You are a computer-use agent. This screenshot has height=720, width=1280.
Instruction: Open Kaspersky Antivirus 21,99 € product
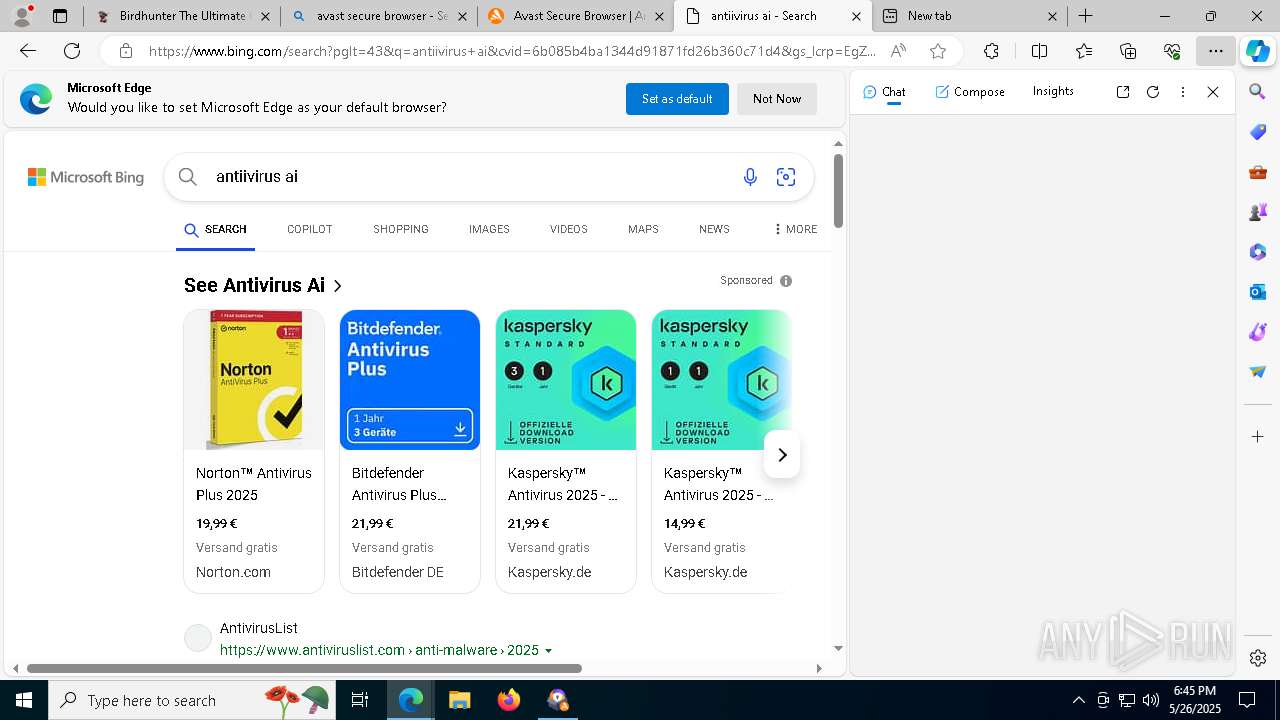[x=566, y=451]
